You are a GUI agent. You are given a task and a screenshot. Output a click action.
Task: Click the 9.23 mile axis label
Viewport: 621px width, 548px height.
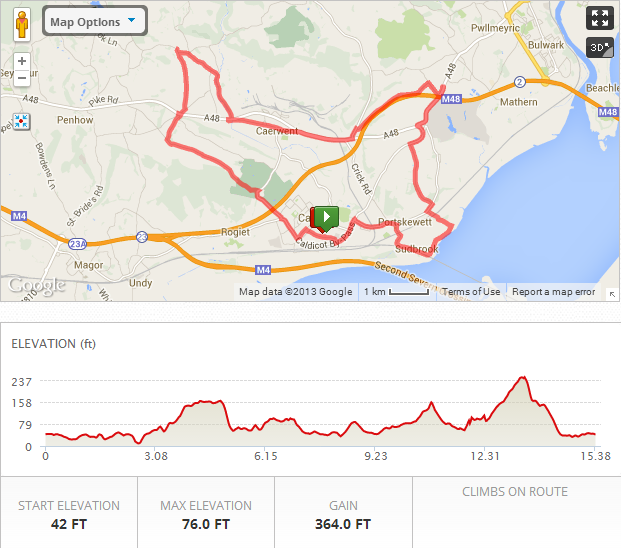pyautogui.click(x=376, y=456)
